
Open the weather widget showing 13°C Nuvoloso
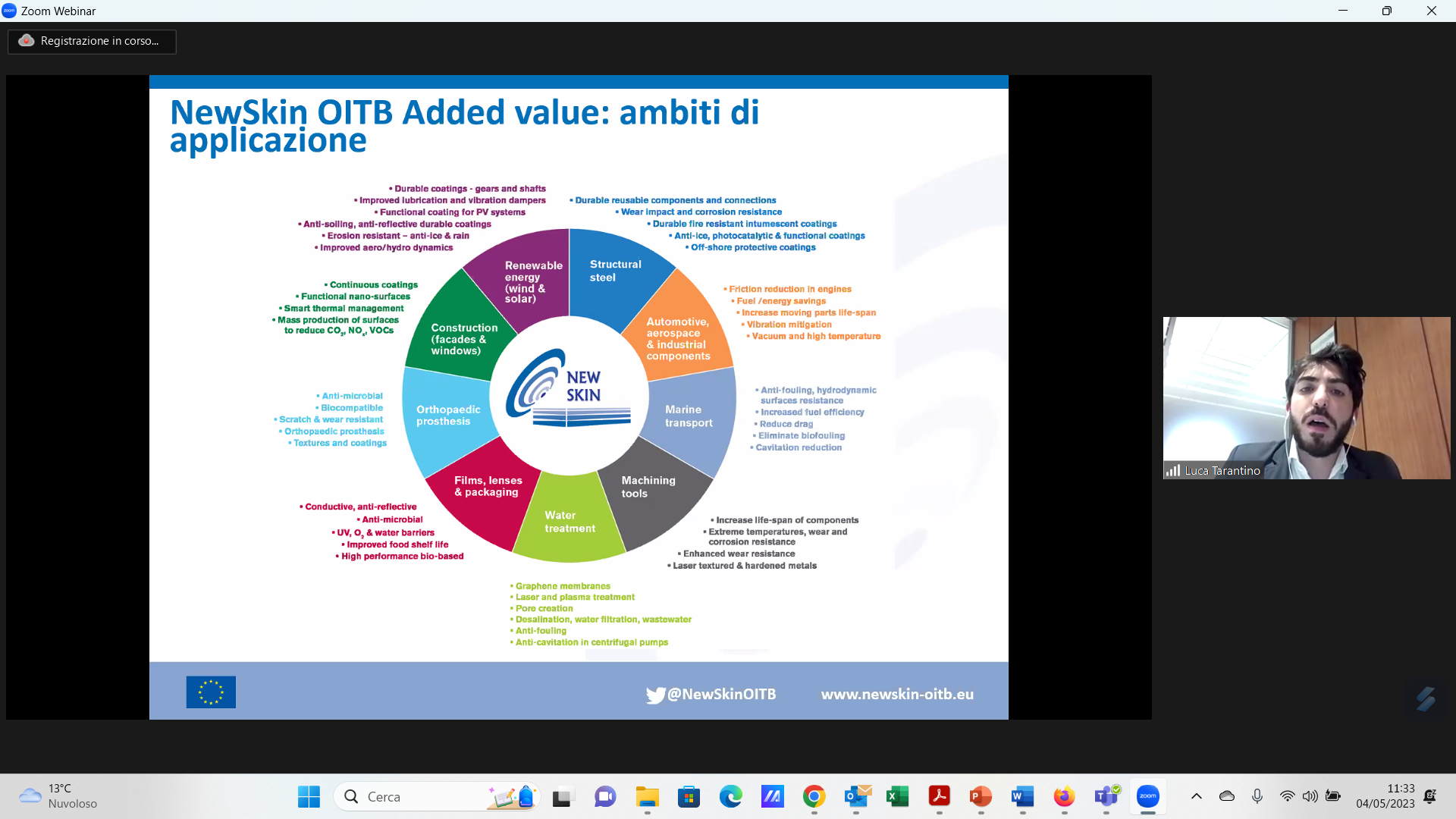tap(59, 796)
